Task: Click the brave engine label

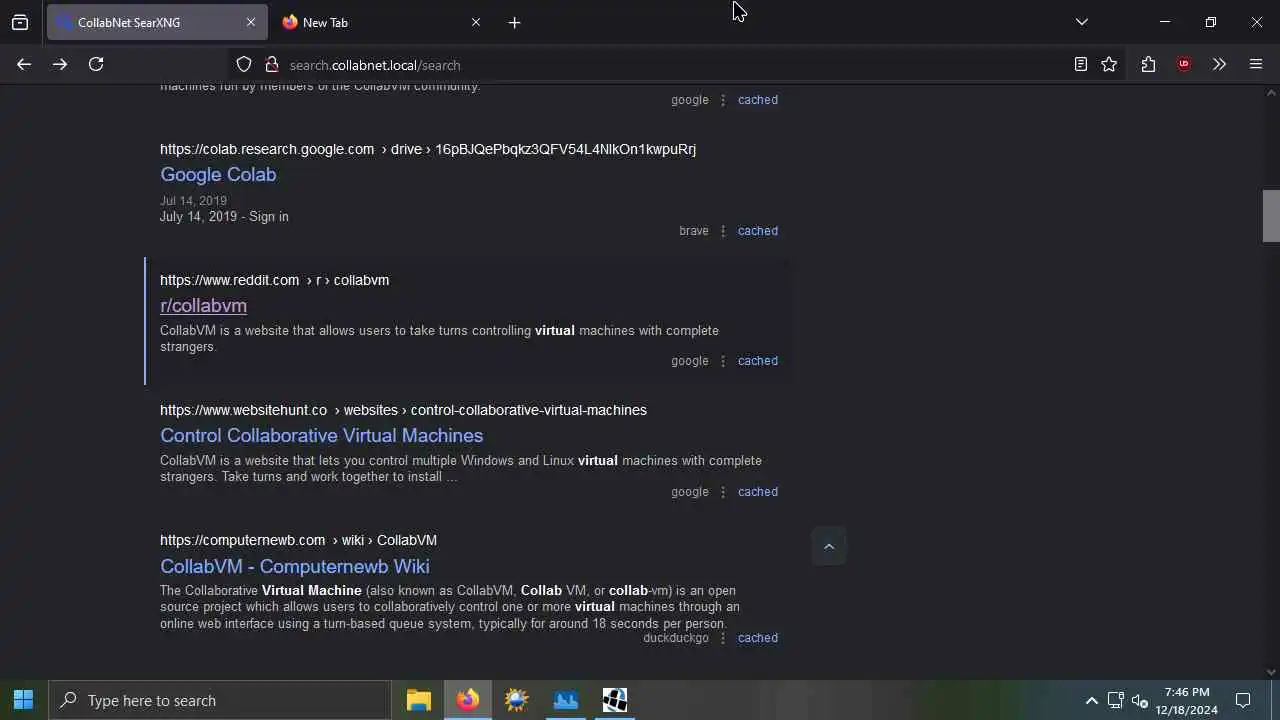Action: 694,231
